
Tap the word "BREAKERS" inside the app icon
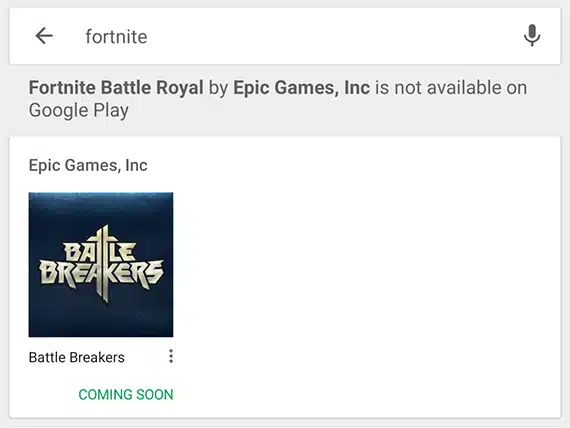click(101, 273)
